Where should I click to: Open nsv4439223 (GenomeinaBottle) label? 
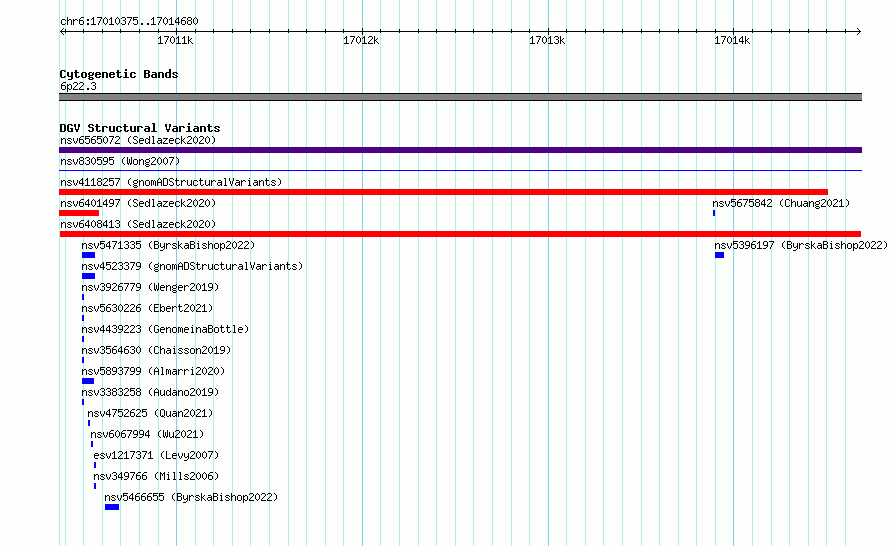click(x=165, y=329)
